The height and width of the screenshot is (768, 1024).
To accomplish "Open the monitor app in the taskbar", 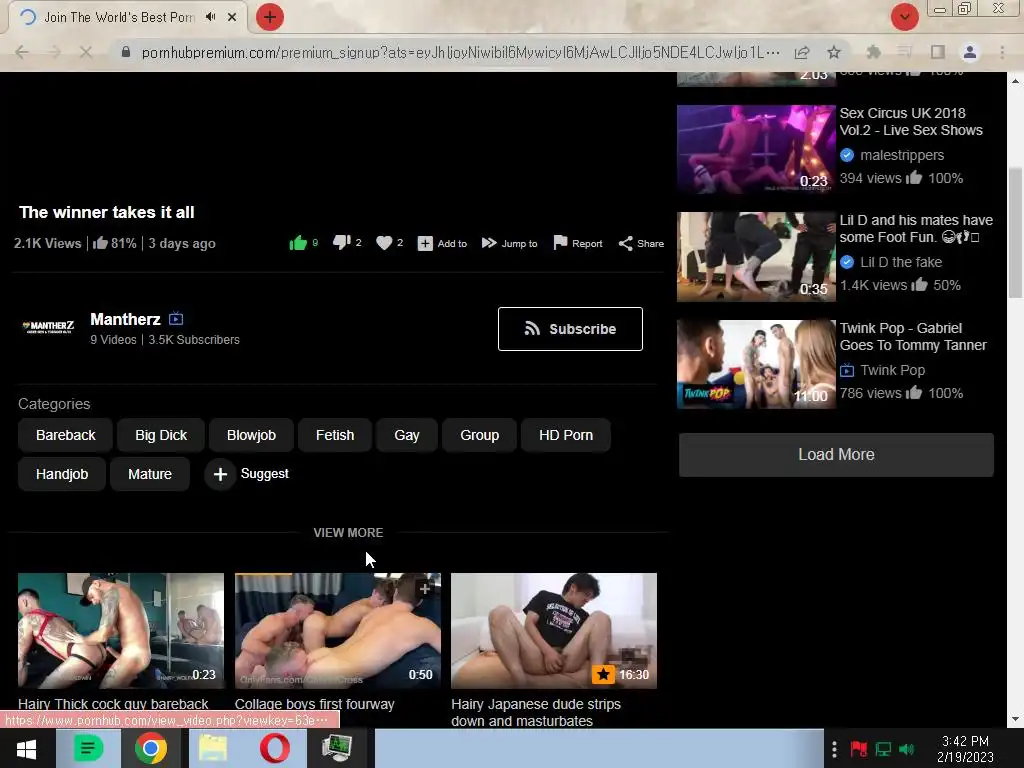I will [x=337, y=748].
